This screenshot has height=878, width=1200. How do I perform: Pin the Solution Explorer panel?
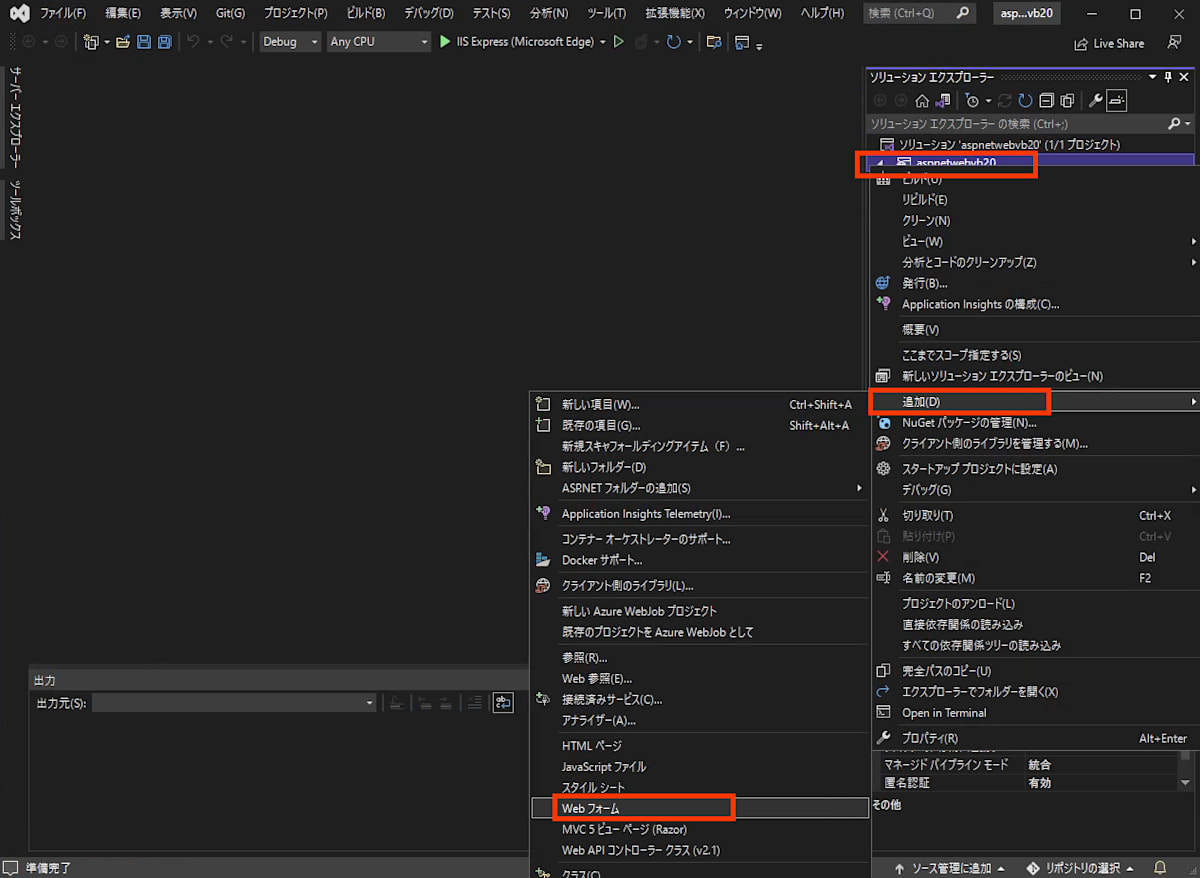point(1168,77)
